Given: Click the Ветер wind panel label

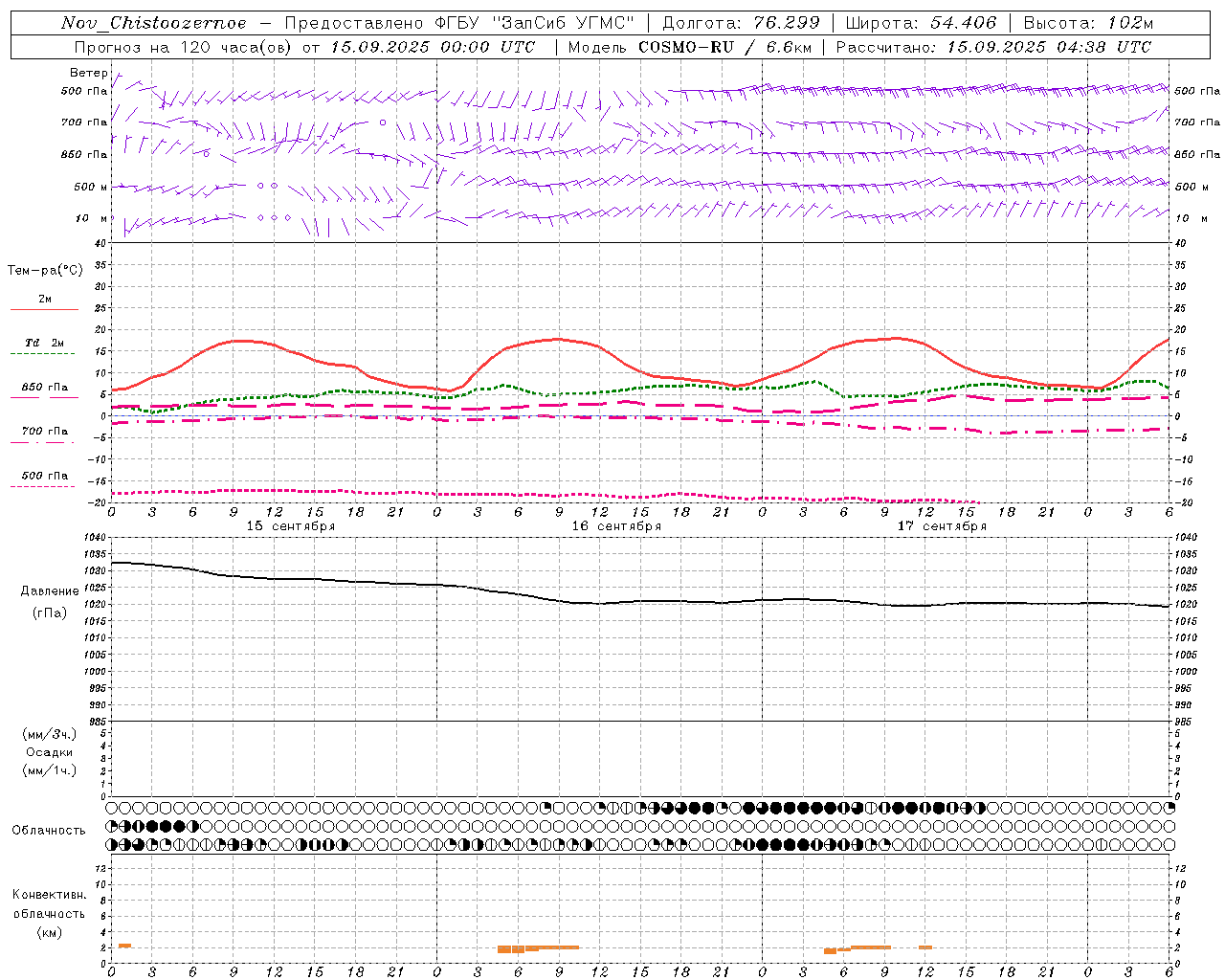Looking at the screenshot, I should 88,73.
